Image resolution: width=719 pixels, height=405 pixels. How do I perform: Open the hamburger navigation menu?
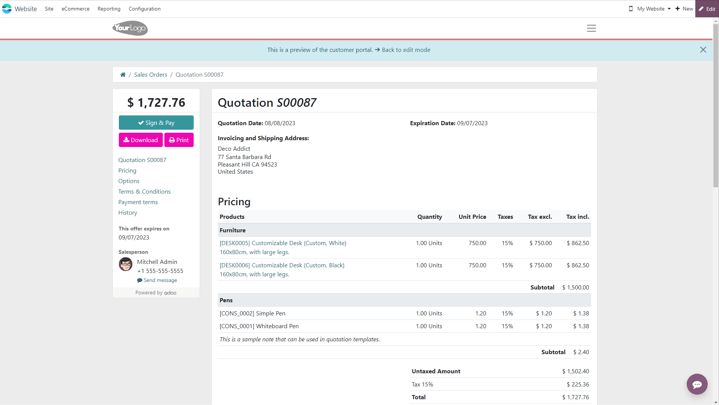pyautogui.click(x=591, y=28)
